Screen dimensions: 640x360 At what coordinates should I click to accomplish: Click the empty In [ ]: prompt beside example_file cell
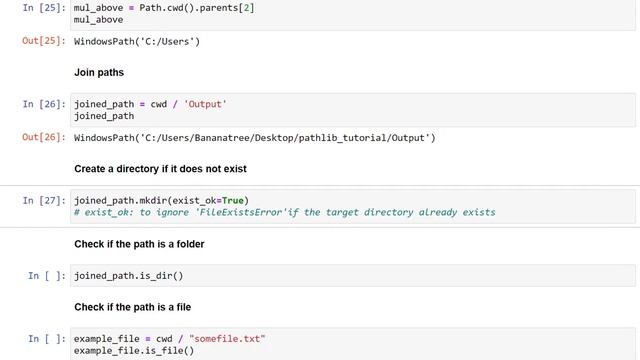[47, 338]
